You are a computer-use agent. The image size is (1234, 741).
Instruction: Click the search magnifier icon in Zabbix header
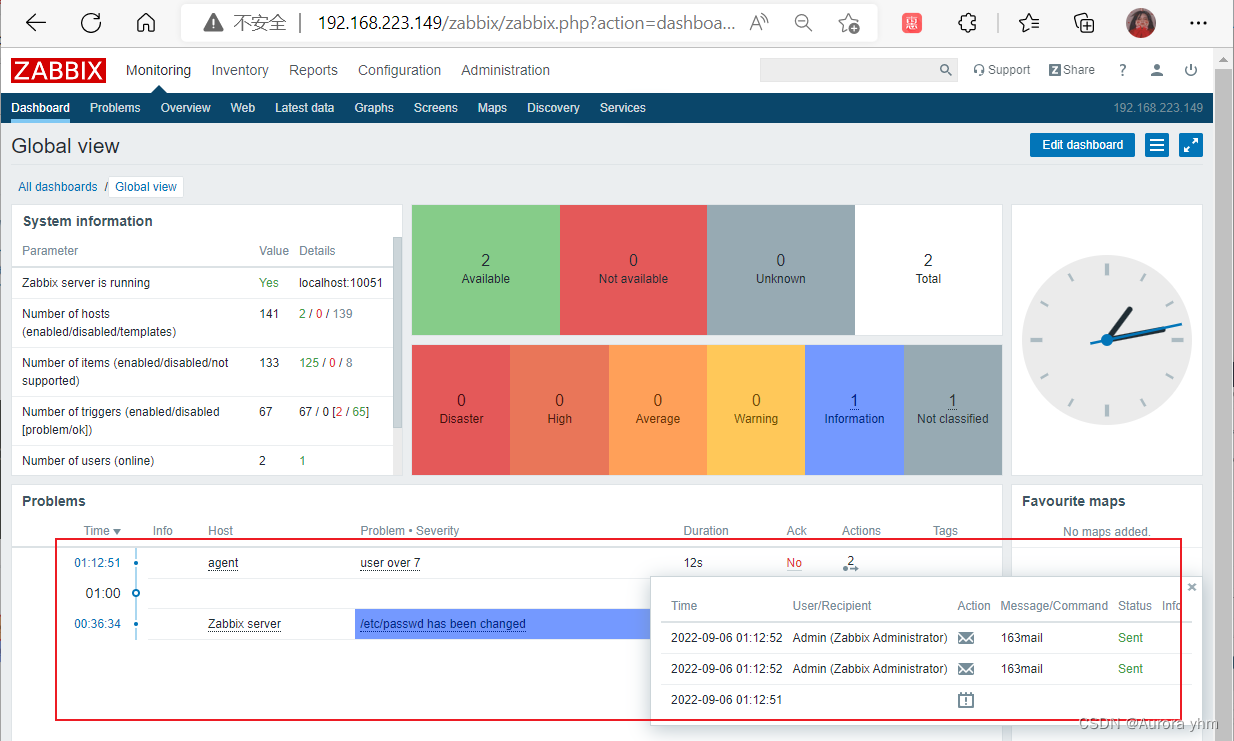(x=946, y=70)
